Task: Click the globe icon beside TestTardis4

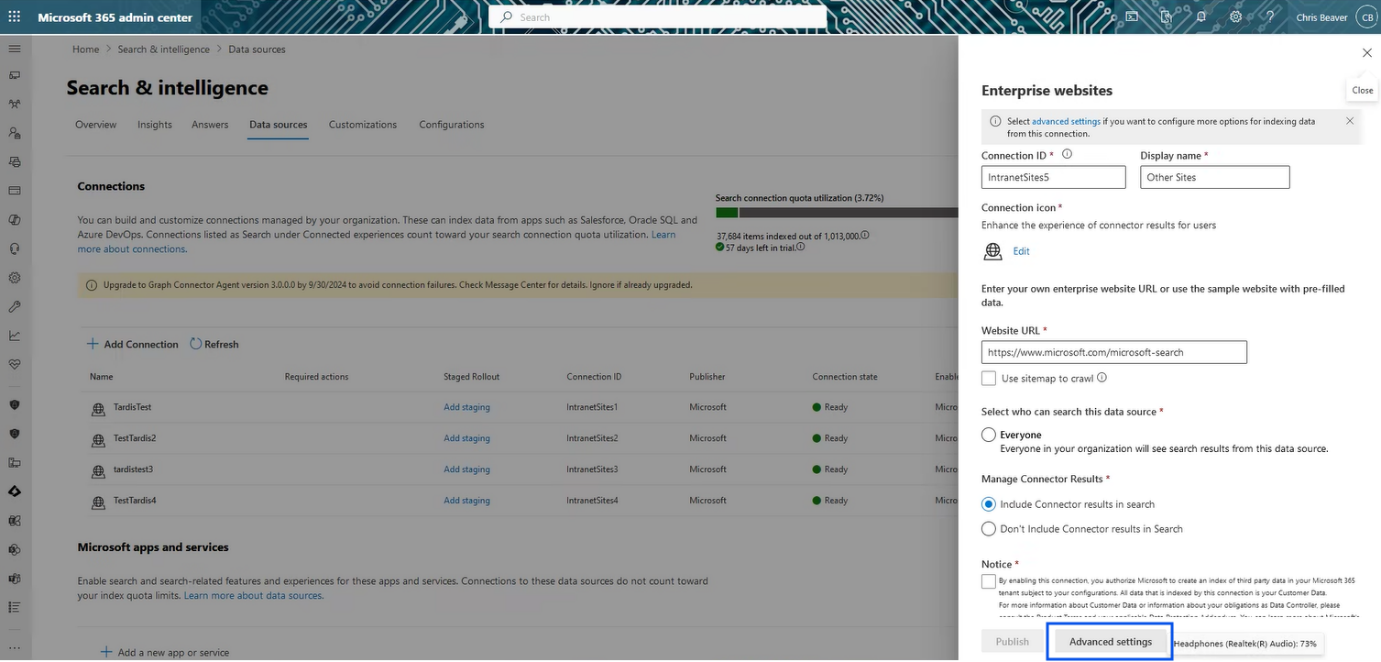Action: coord(98,501)
